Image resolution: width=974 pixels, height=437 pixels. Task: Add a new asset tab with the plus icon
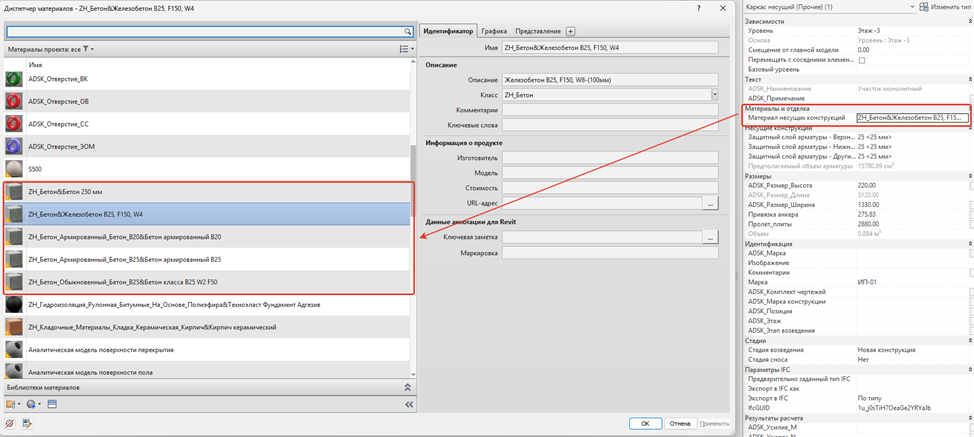[571, 31]
